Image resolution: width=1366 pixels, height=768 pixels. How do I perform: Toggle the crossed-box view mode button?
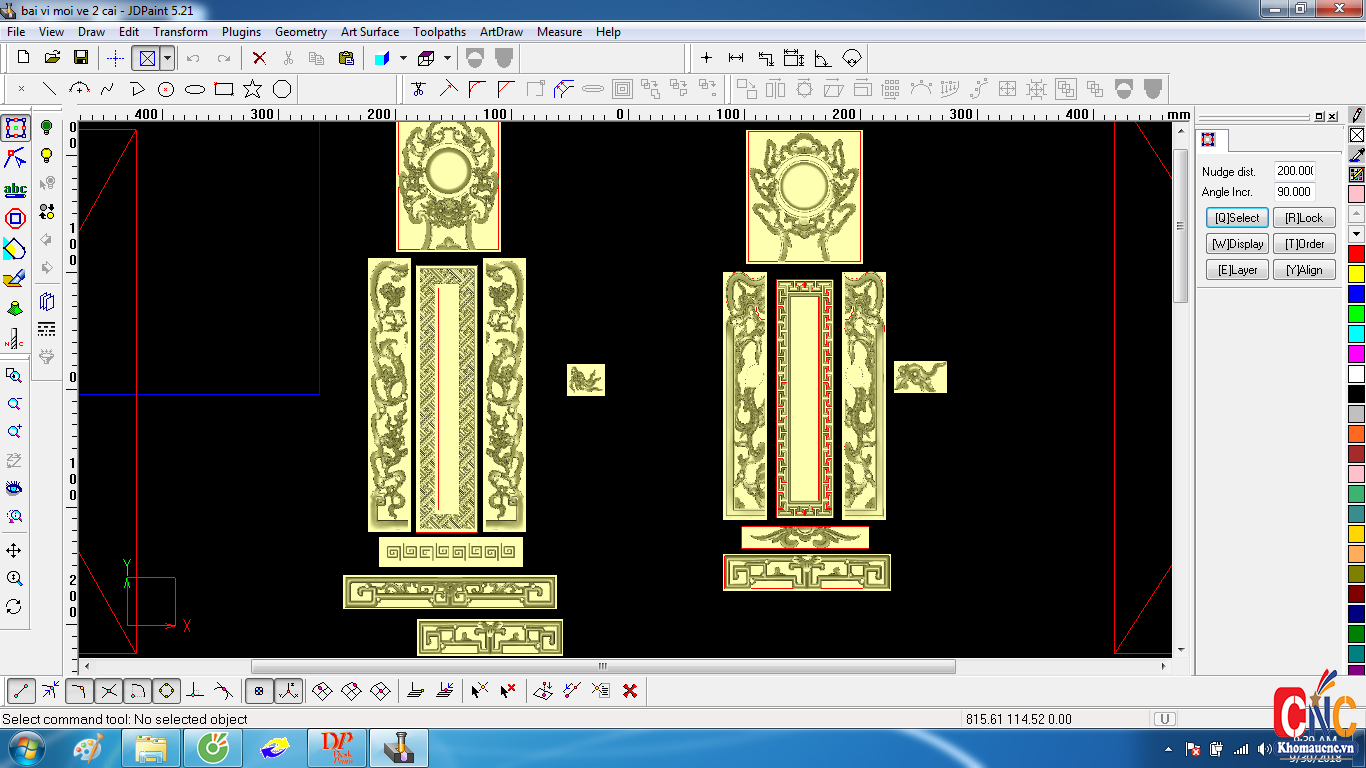point(147,58)
